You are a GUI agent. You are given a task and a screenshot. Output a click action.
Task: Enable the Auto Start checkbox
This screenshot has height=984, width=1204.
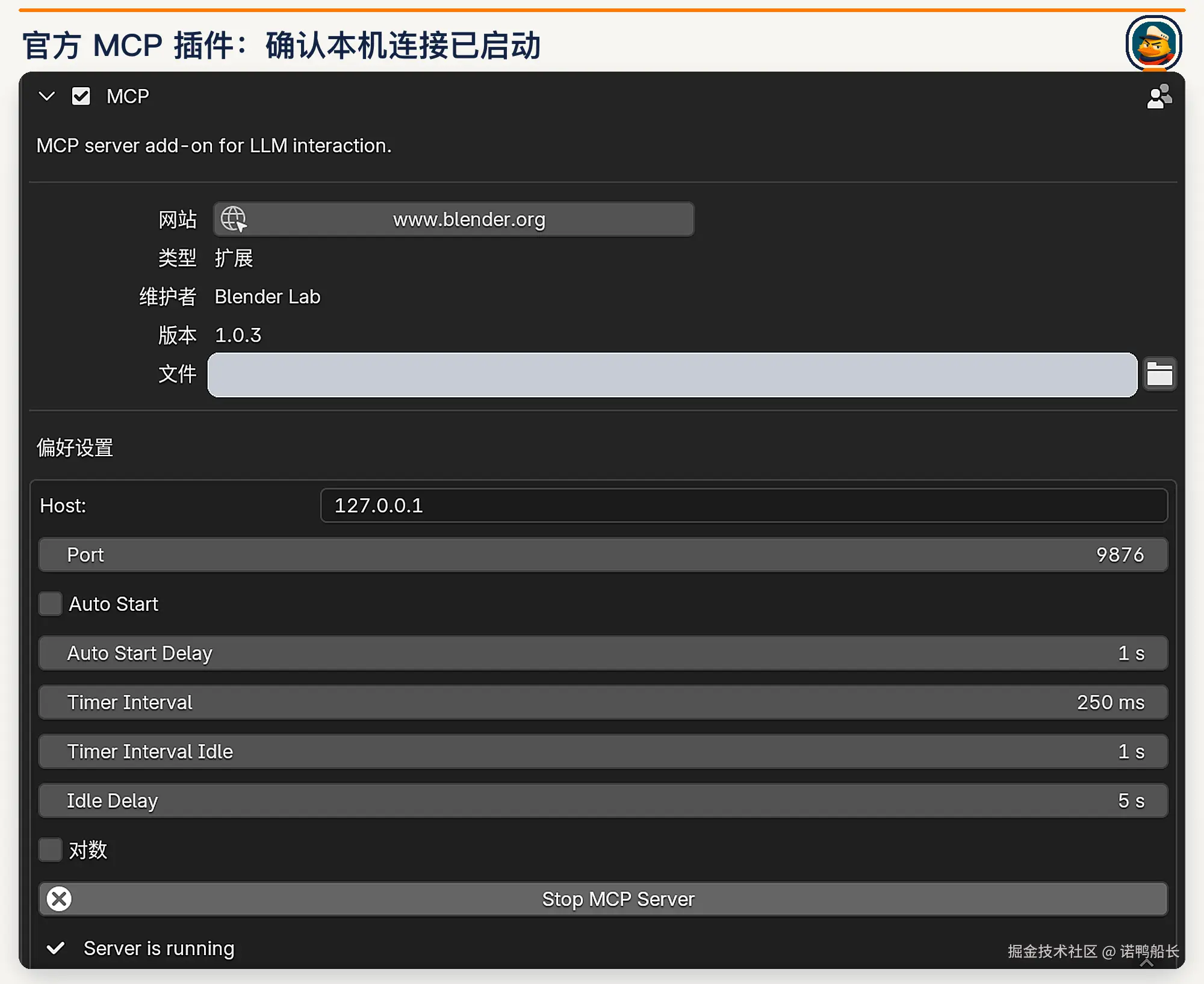(x=50, y=604)
